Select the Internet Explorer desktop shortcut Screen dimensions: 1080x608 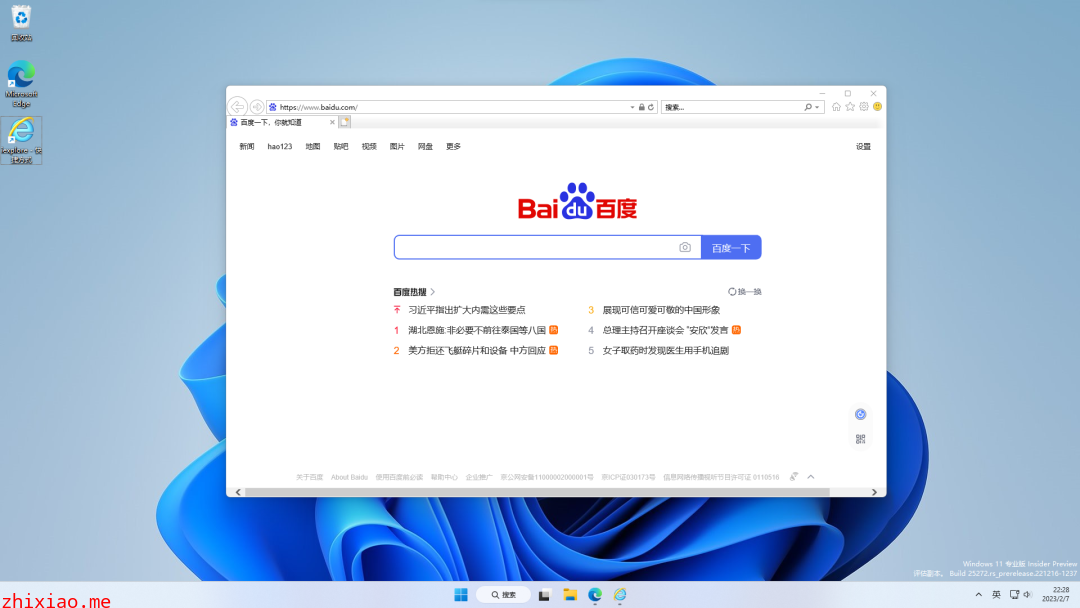click(21, 140)
